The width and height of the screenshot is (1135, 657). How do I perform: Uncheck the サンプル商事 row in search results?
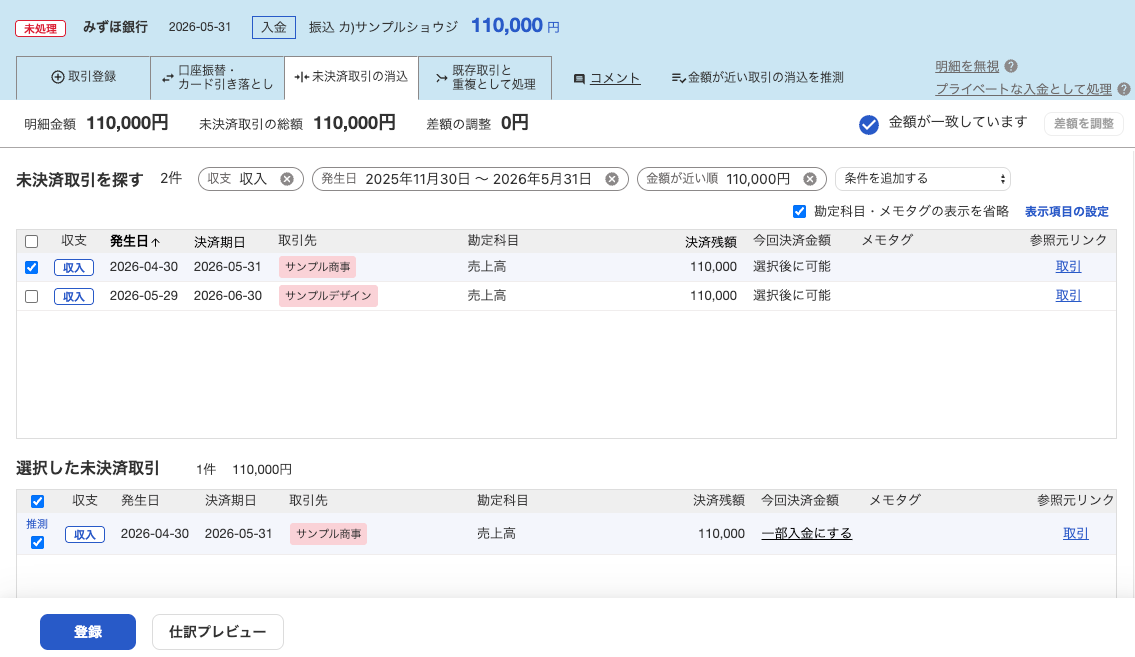(31, 267)
